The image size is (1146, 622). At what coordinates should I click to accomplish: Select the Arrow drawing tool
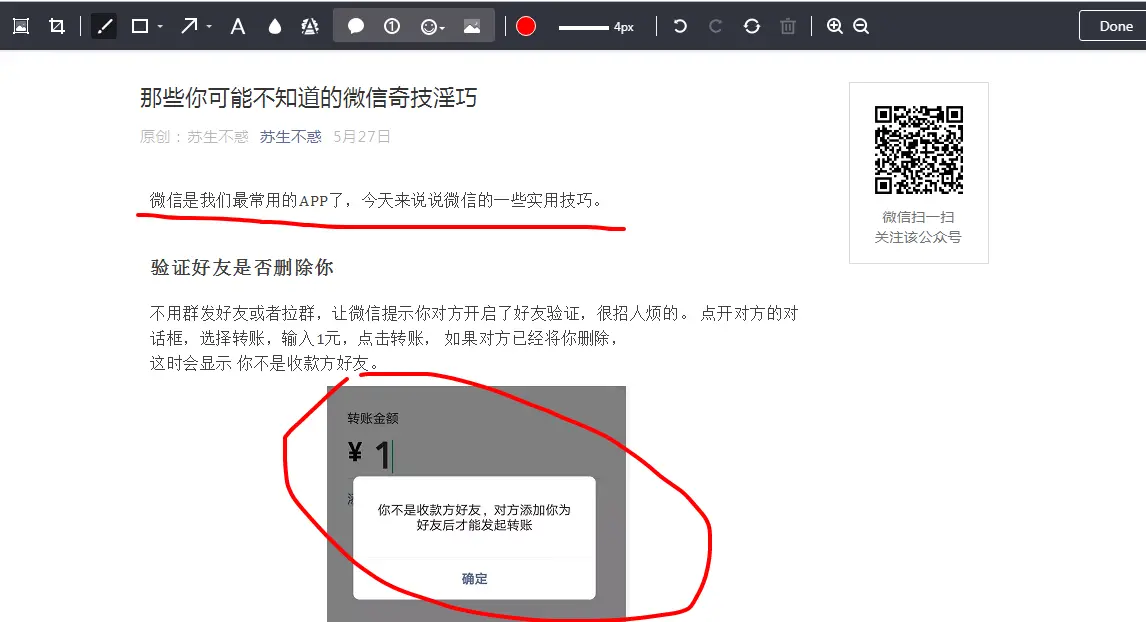point(189,26)
